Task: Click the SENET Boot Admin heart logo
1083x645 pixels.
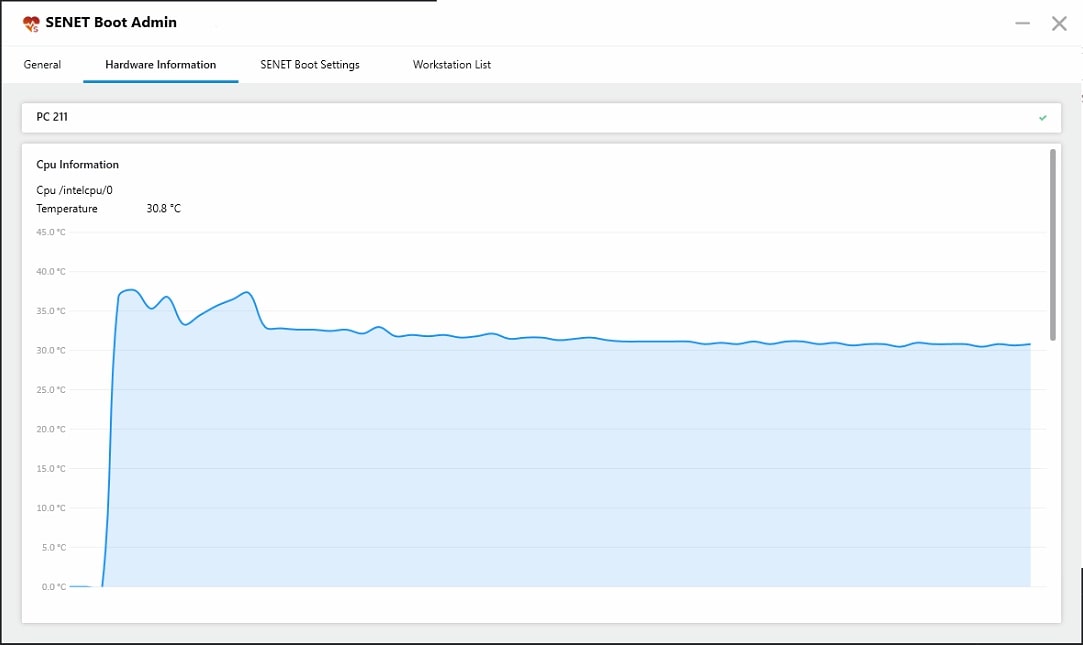Action: coord(31,23)
